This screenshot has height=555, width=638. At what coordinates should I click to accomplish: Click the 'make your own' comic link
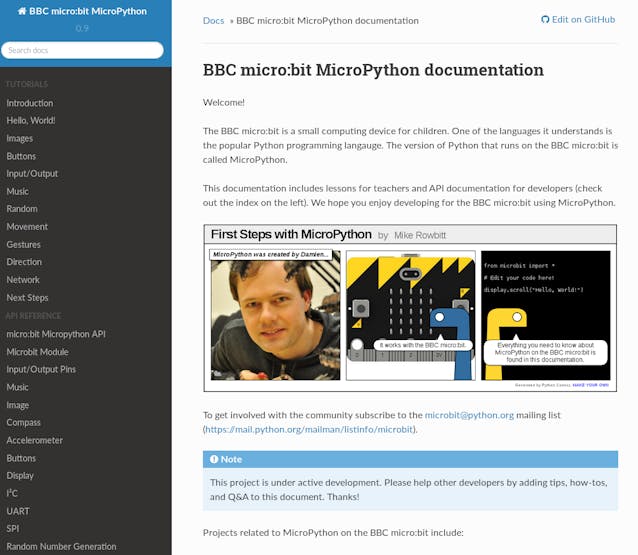(590, 385)
